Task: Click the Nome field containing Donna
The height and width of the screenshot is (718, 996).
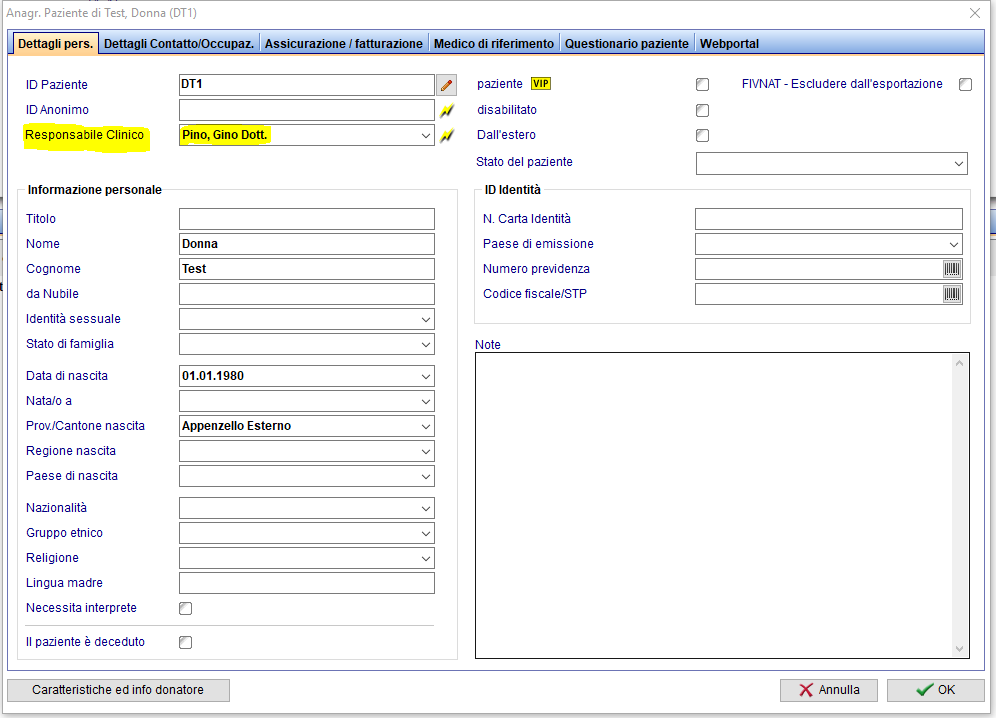Action: tap(307, 244)
